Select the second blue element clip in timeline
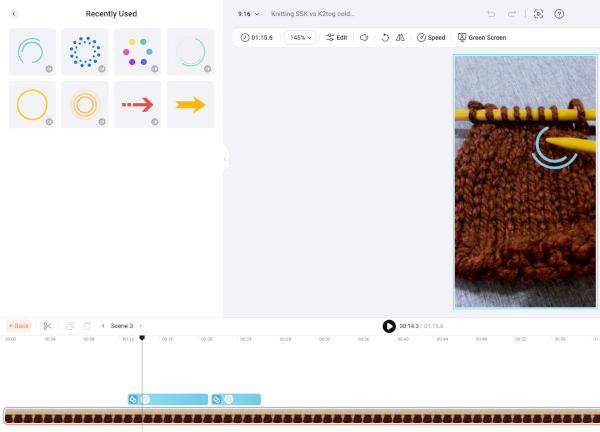The width and height of the screenshot is (600, 432). [236, 399]
